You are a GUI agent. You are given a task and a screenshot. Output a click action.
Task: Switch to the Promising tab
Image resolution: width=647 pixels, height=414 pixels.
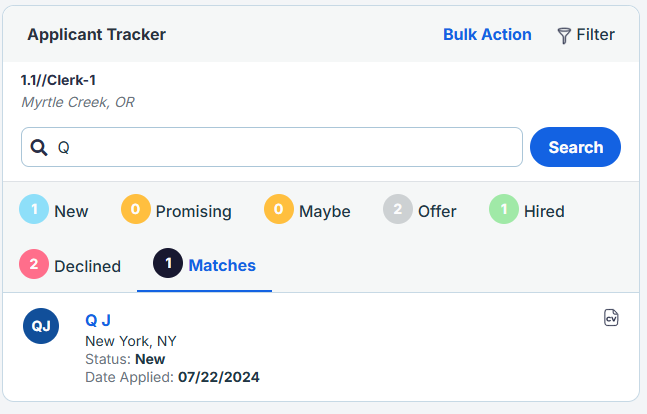coord(194,211)
